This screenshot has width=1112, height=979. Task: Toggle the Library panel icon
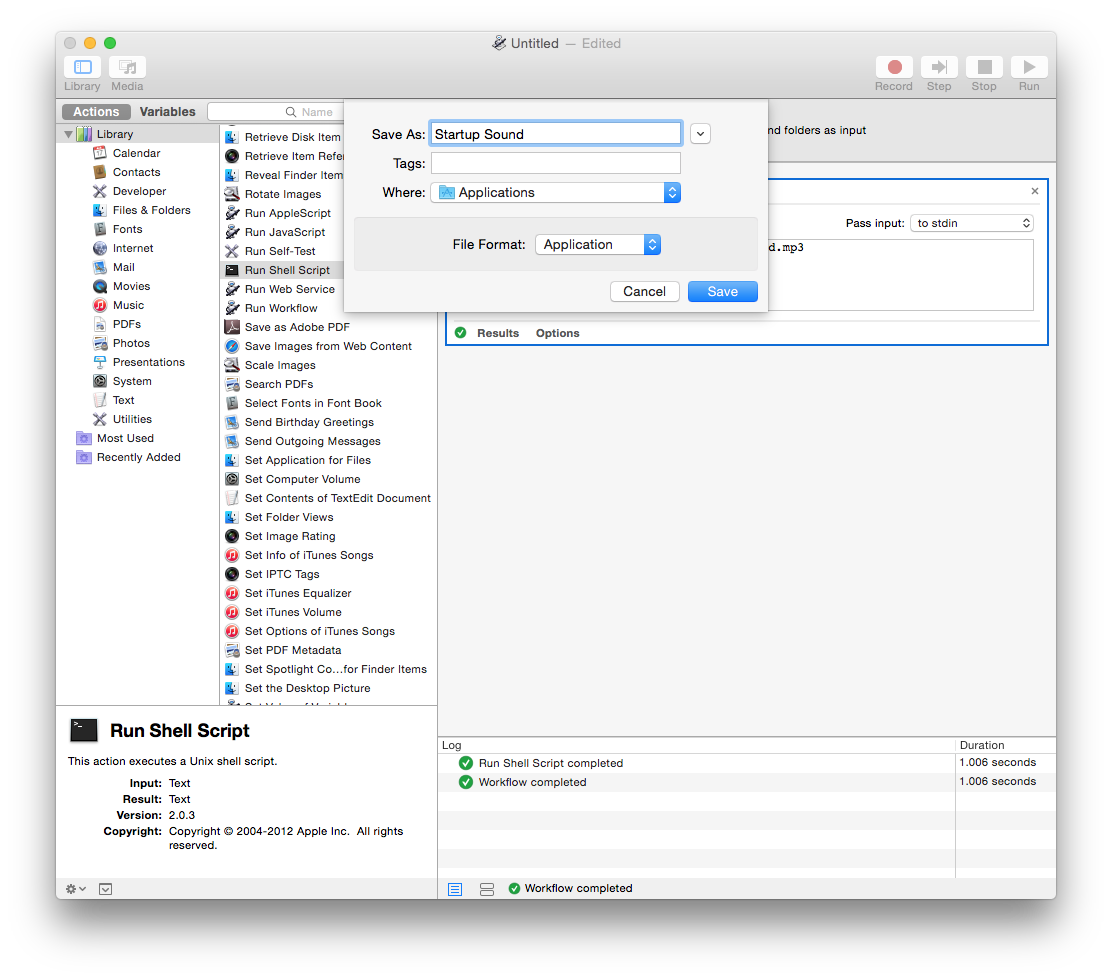(x=82, y=68)
